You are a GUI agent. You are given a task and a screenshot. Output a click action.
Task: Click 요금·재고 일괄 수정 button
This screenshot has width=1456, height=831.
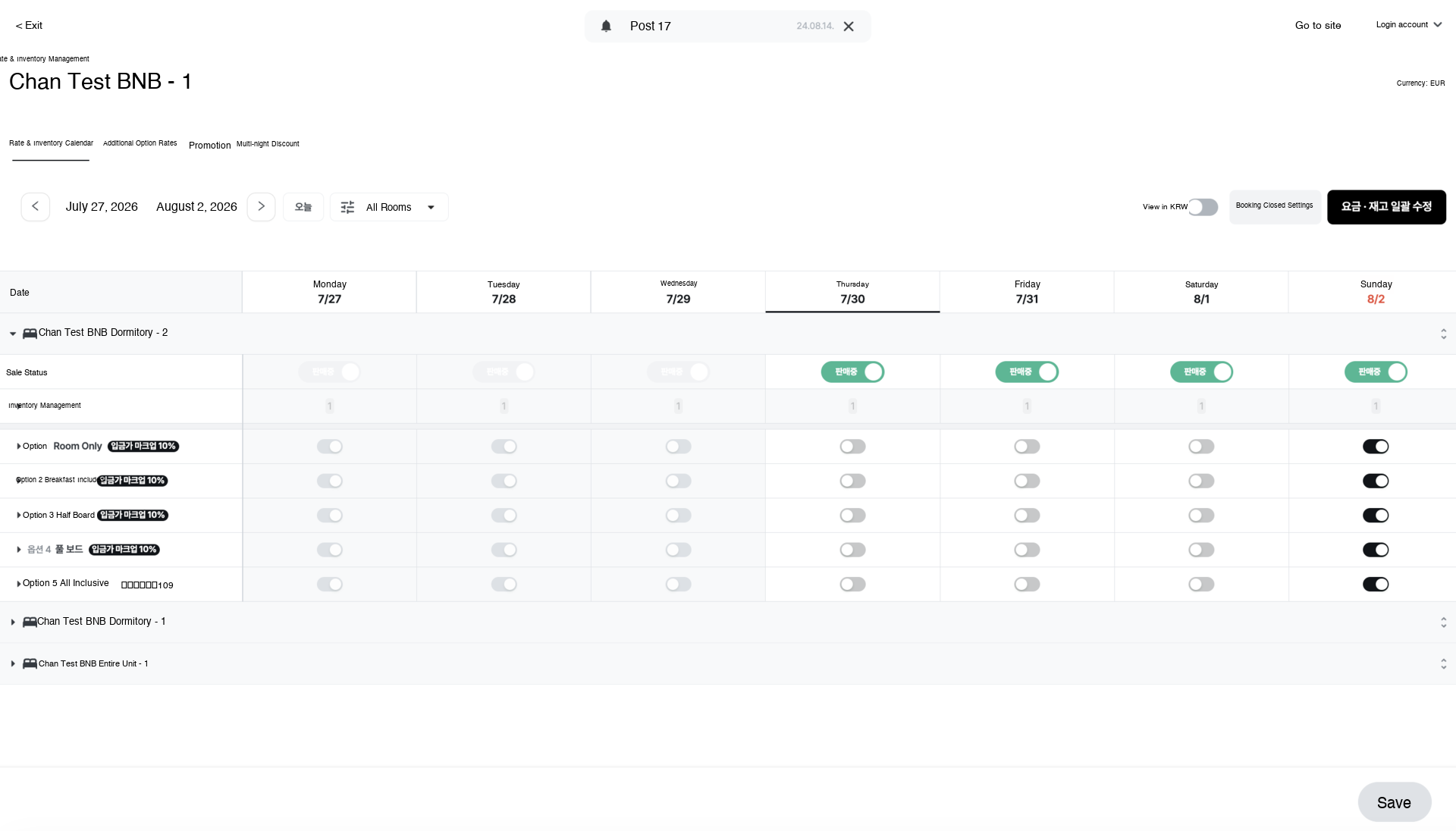click(1386, 207)
